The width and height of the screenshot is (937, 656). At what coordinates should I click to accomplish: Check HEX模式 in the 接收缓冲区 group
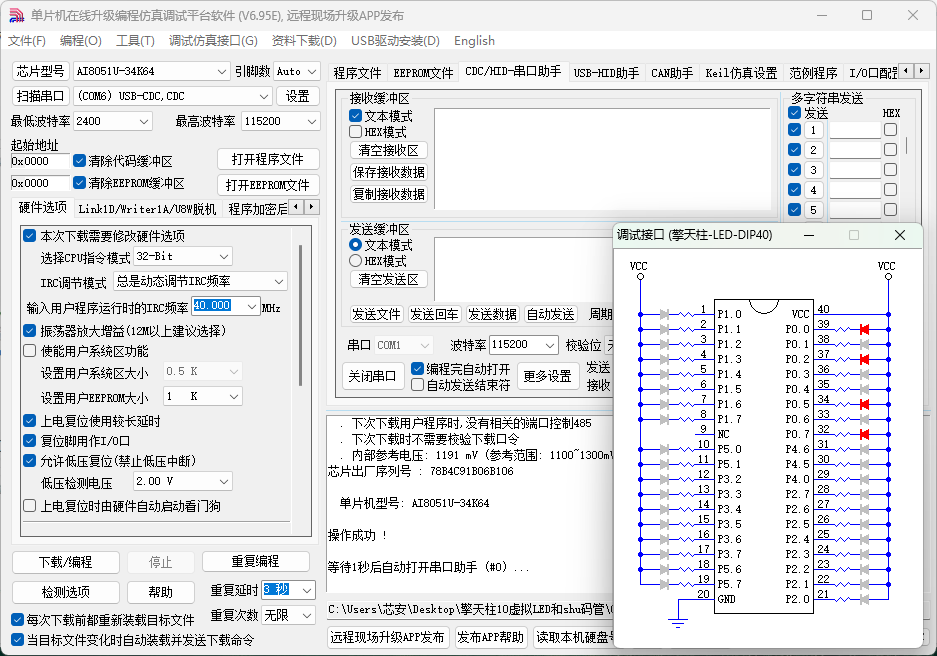tap(356, 131)
